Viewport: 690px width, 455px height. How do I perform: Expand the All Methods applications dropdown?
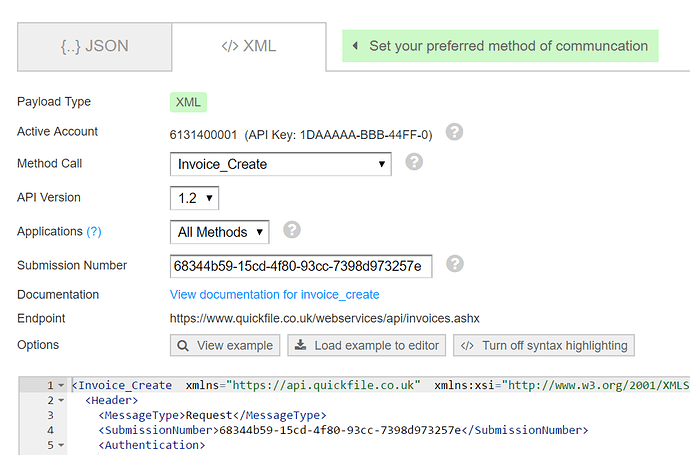click(x=219, y=232)
